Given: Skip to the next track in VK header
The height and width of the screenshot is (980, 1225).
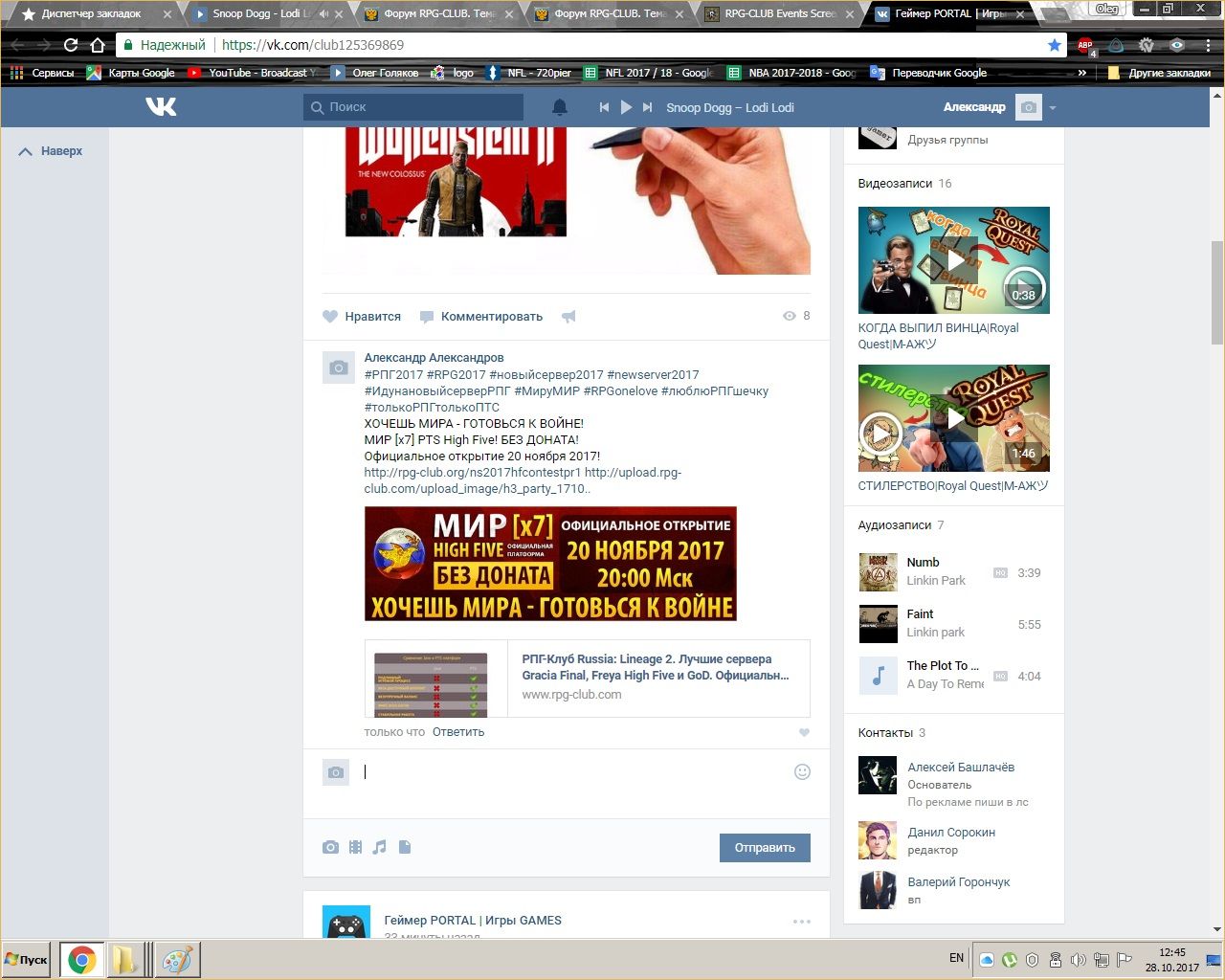Looking at the screenshot, I should [648, 107].
